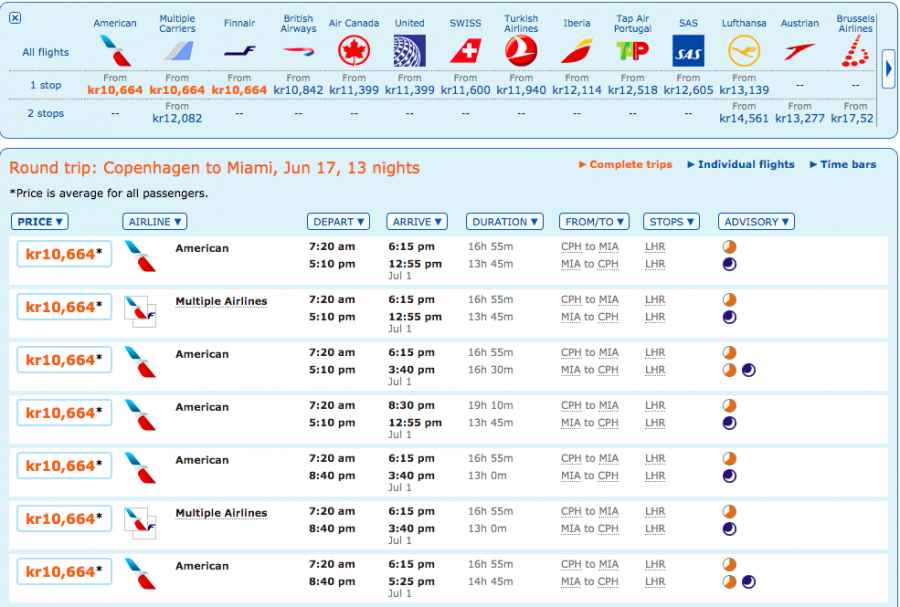
Task: Filter by the 1 stop row label
Action: [x=47, y=85]
